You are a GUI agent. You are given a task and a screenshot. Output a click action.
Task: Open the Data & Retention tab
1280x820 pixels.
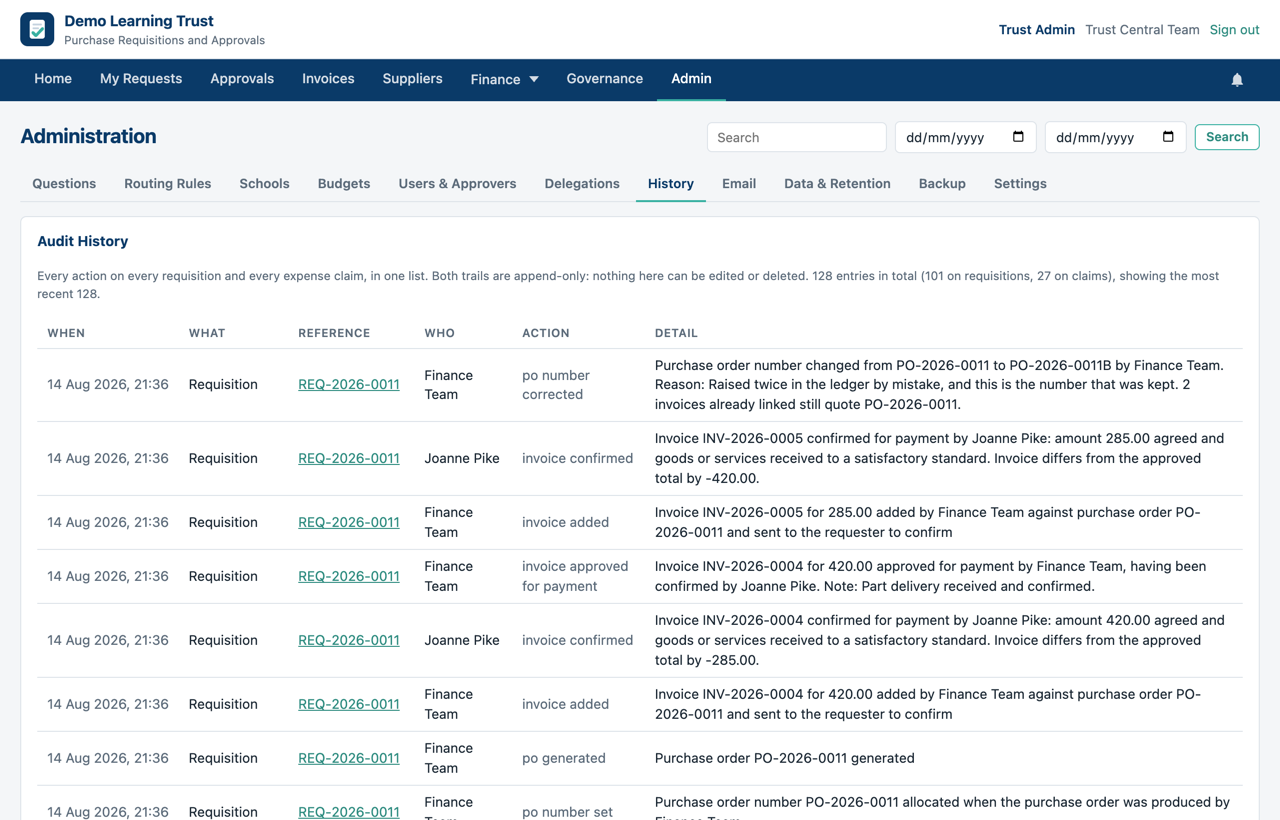tap(837, 184)
